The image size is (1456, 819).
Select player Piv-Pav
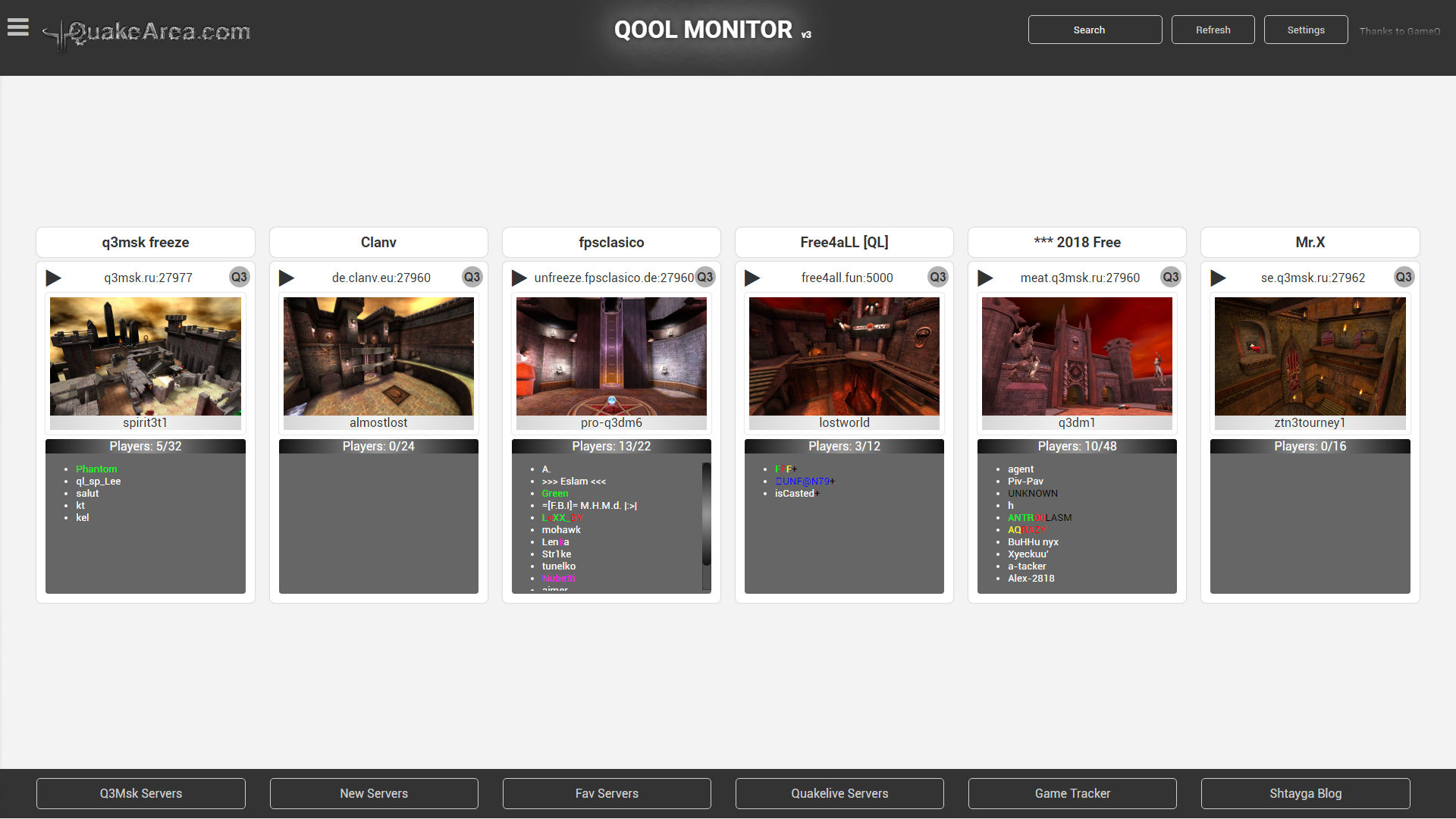pyautogui.click(x=1025, y=482)
